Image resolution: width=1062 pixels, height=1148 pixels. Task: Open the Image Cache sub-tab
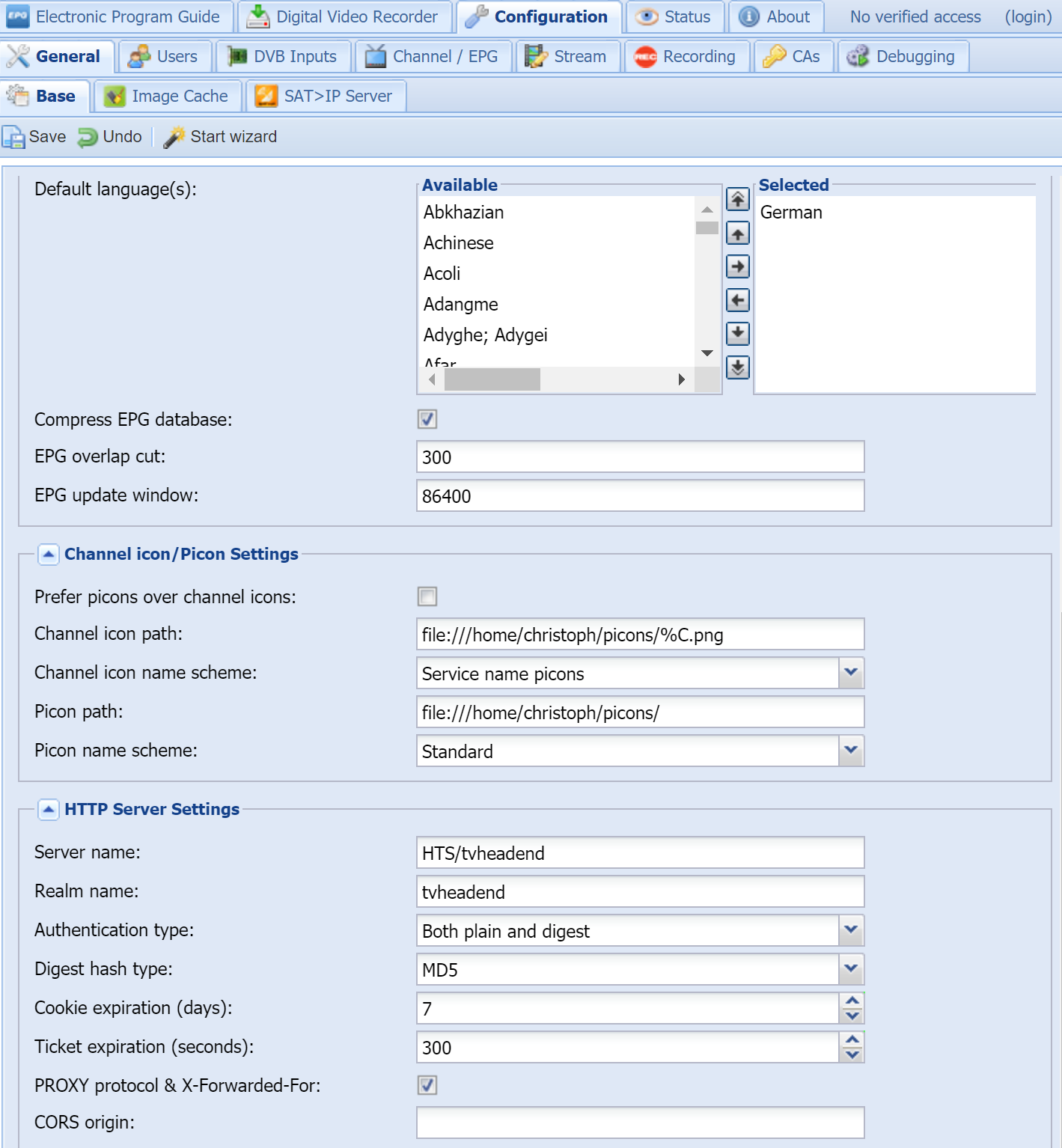(x=168, y=96)
